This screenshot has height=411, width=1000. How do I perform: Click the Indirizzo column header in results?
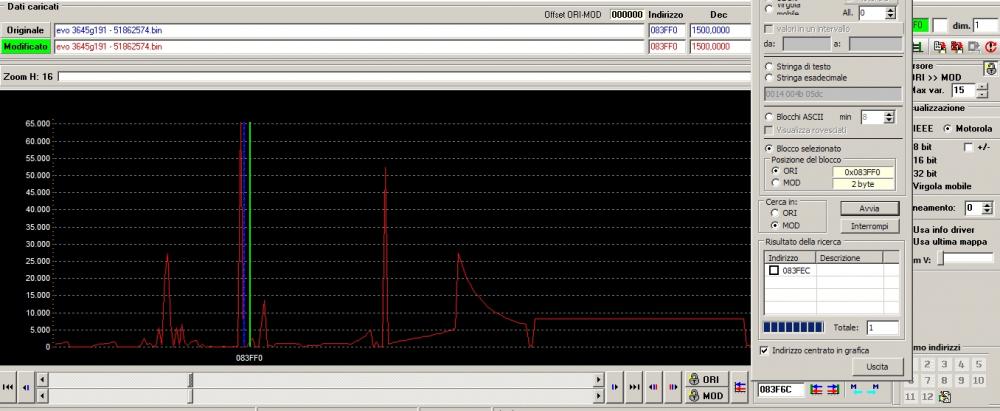[790, 258]
